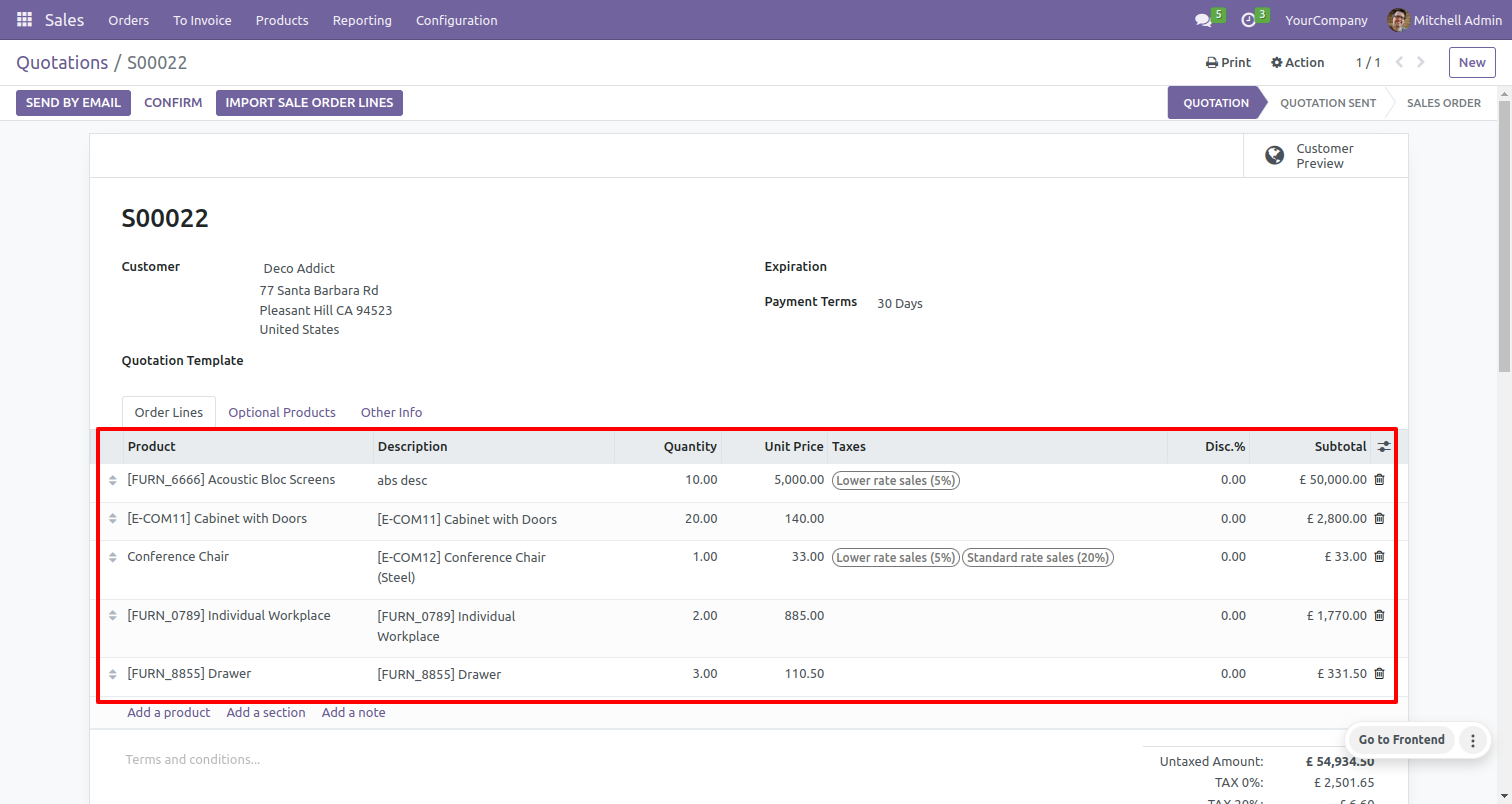Go back to Quotations breadcrumb
Viewport: 1512px width, 804px height.
tap(62, 62)
